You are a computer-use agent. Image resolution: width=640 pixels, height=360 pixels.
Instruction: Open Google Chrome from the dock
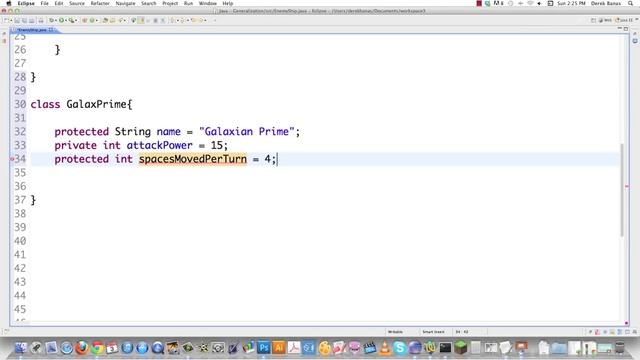pyautogui.click(x=97, y=348)
